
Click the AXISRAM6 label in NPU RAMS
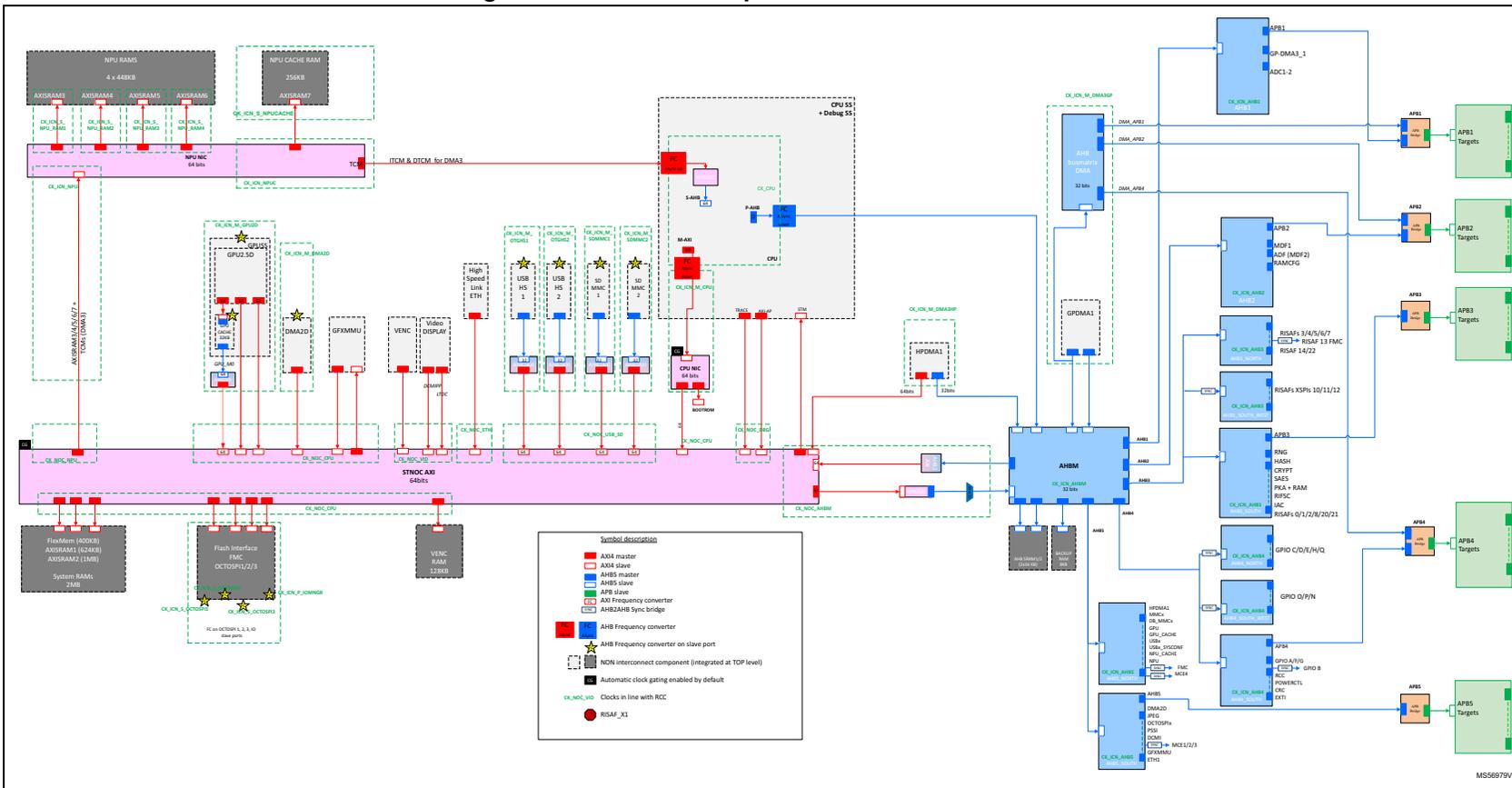tap(192, 95)
